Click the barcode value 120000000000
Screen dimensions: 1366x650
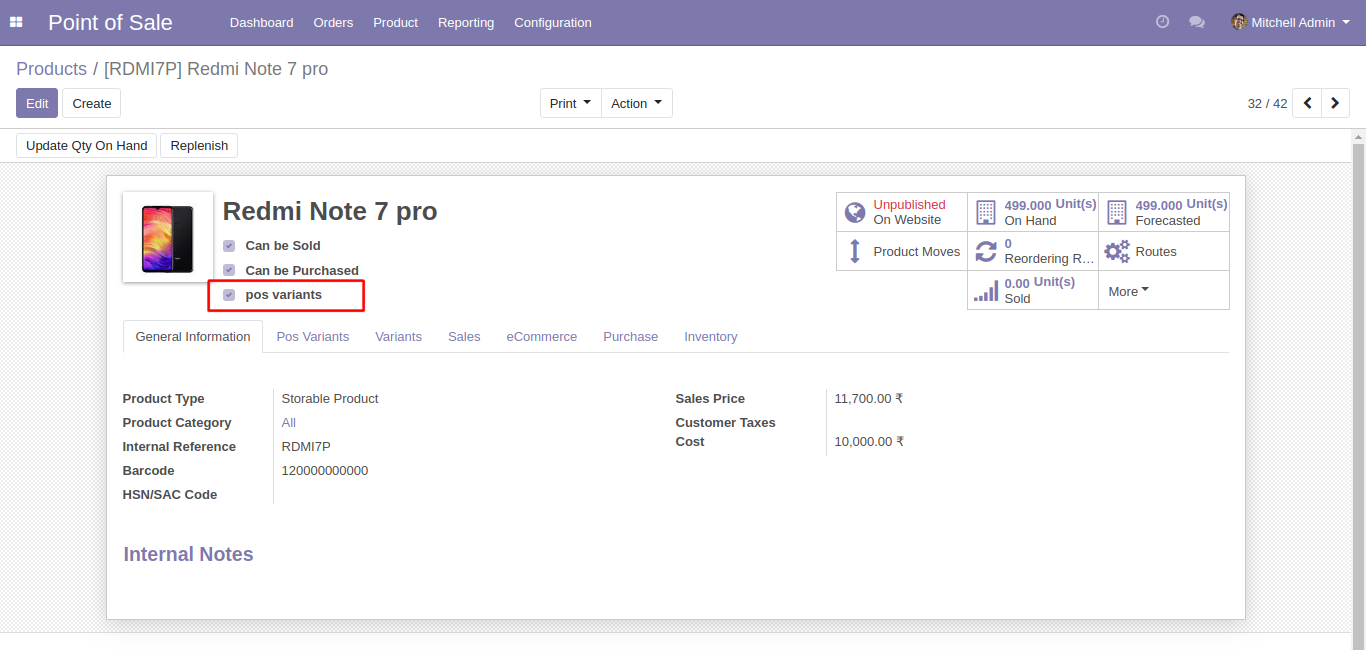325,470
